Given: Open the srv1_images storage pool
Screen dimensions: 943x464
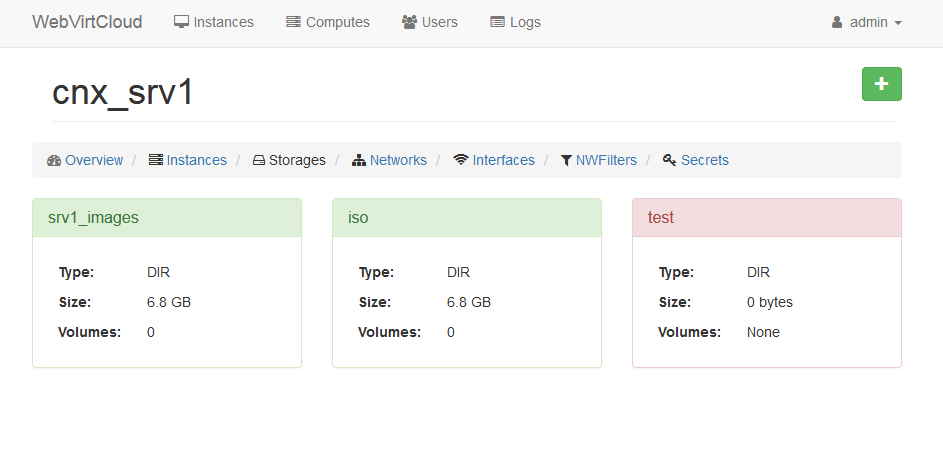Looking at the screenshot, I should [93, 217].
